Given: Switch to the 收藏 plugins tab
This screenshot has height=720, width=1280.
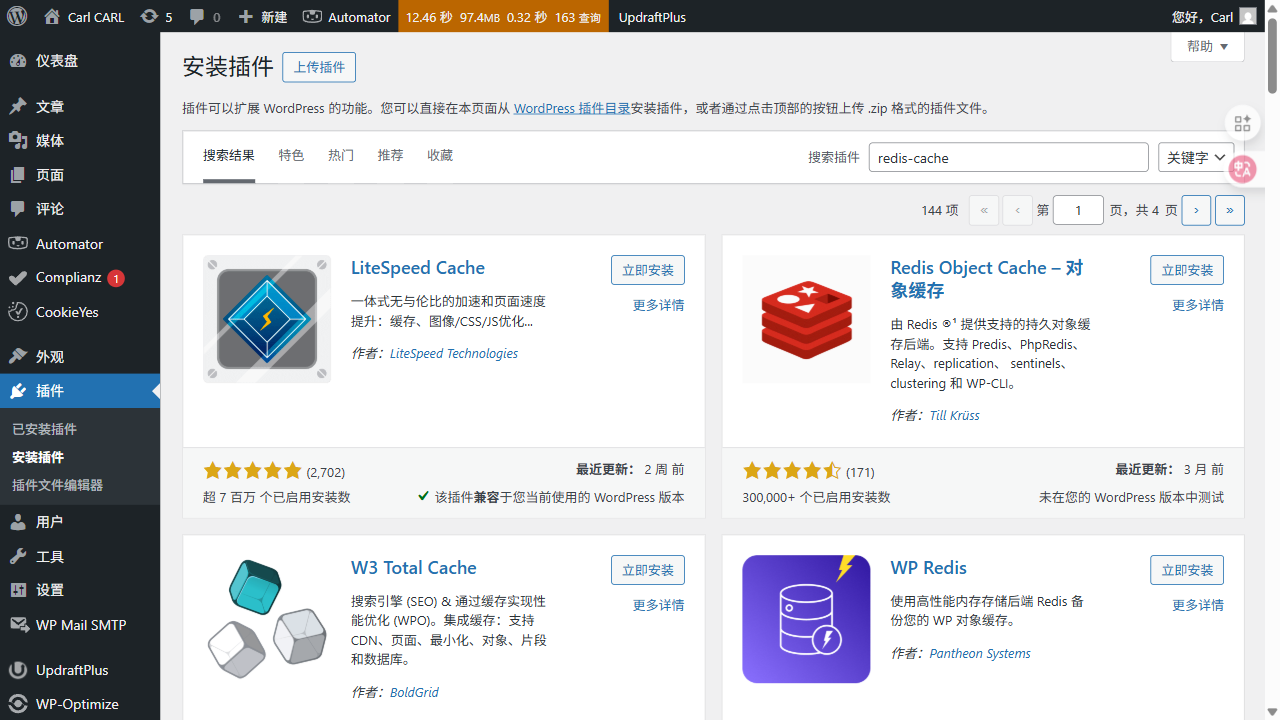Looking at the screenshot, I should pyautogui.click(x=440, y=155).
